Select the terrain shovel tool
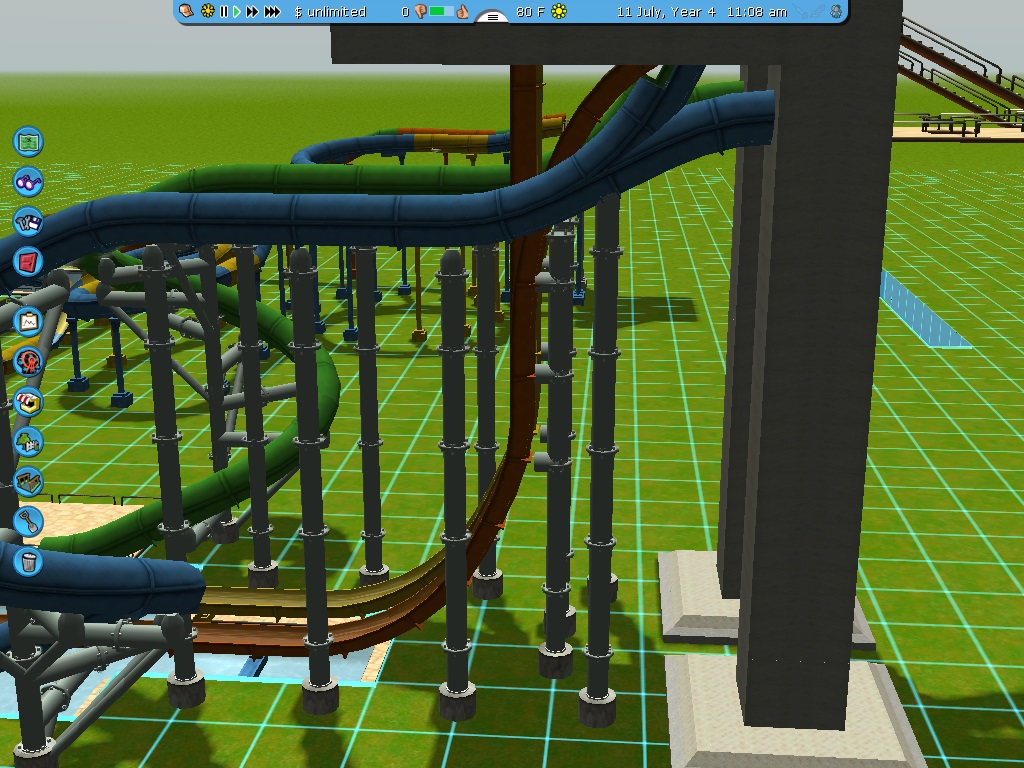Viewport: 1024px width, 768px height. click(x=29, y=520)
